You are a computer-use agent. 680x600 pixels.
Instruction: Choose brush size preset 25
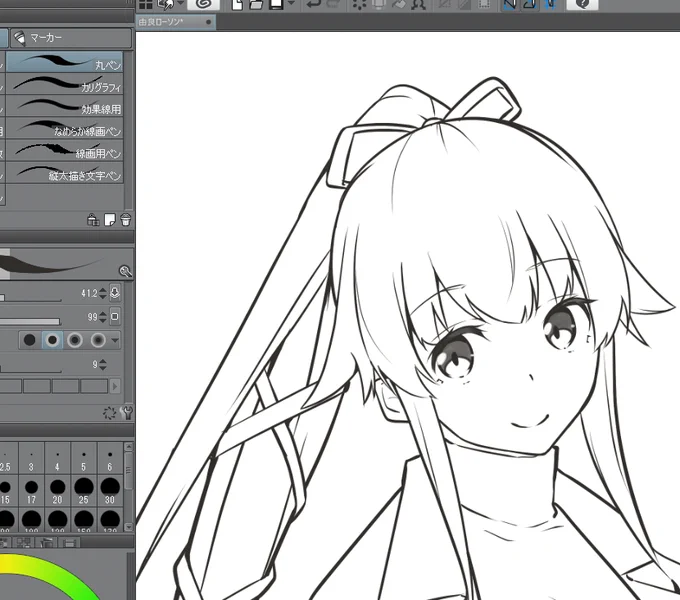84,492
